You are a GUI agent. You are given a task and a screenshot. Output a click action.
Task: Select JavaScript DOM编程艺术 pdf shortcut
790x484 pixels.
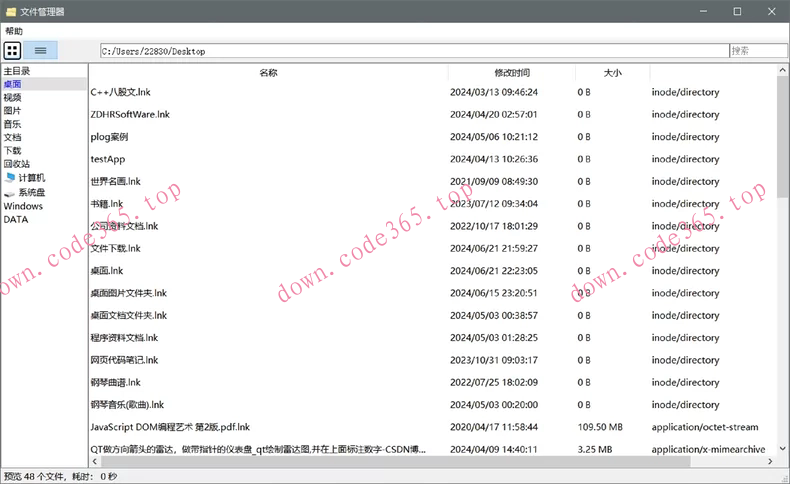[170, 427]
